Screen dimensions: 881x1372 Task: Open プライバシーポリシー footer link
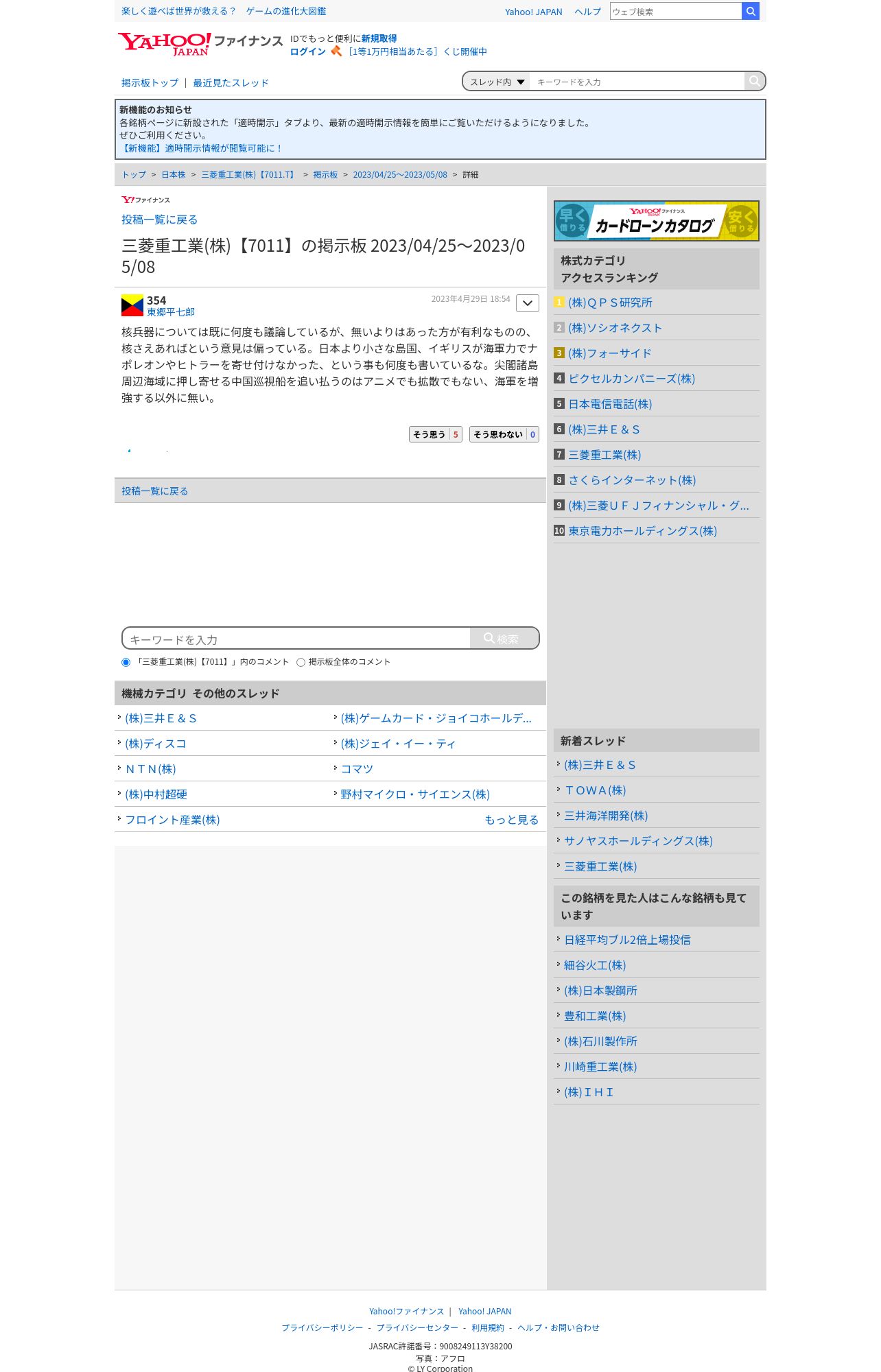click(322, 1327)
